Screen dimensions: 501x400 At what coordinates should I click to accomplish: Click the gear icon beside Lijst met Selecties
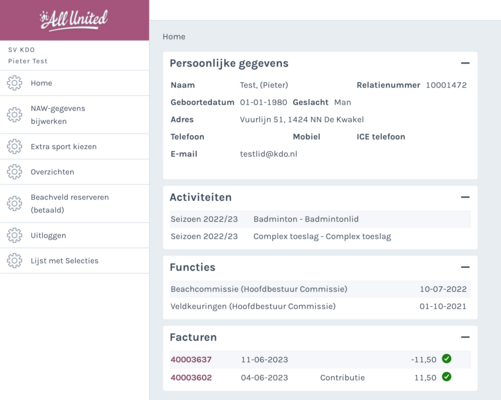click(x=14, y=261)
